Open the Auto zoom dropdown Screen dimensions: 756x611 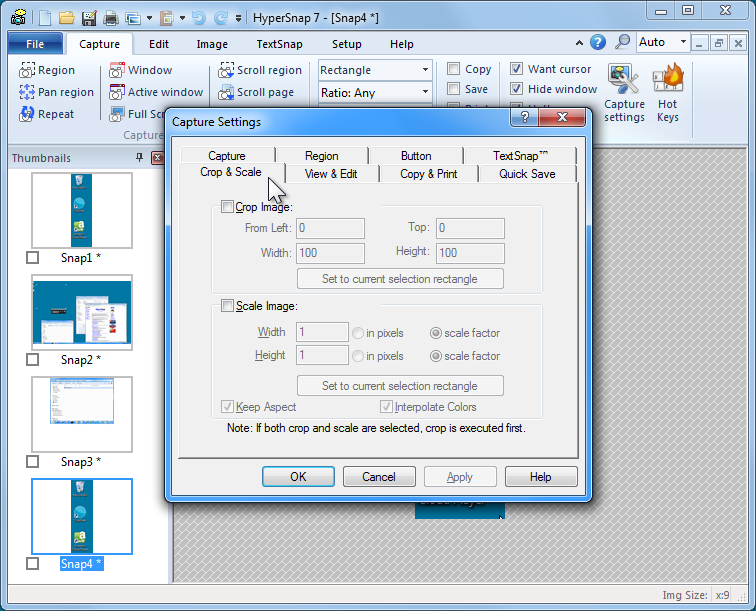point(684,42)
